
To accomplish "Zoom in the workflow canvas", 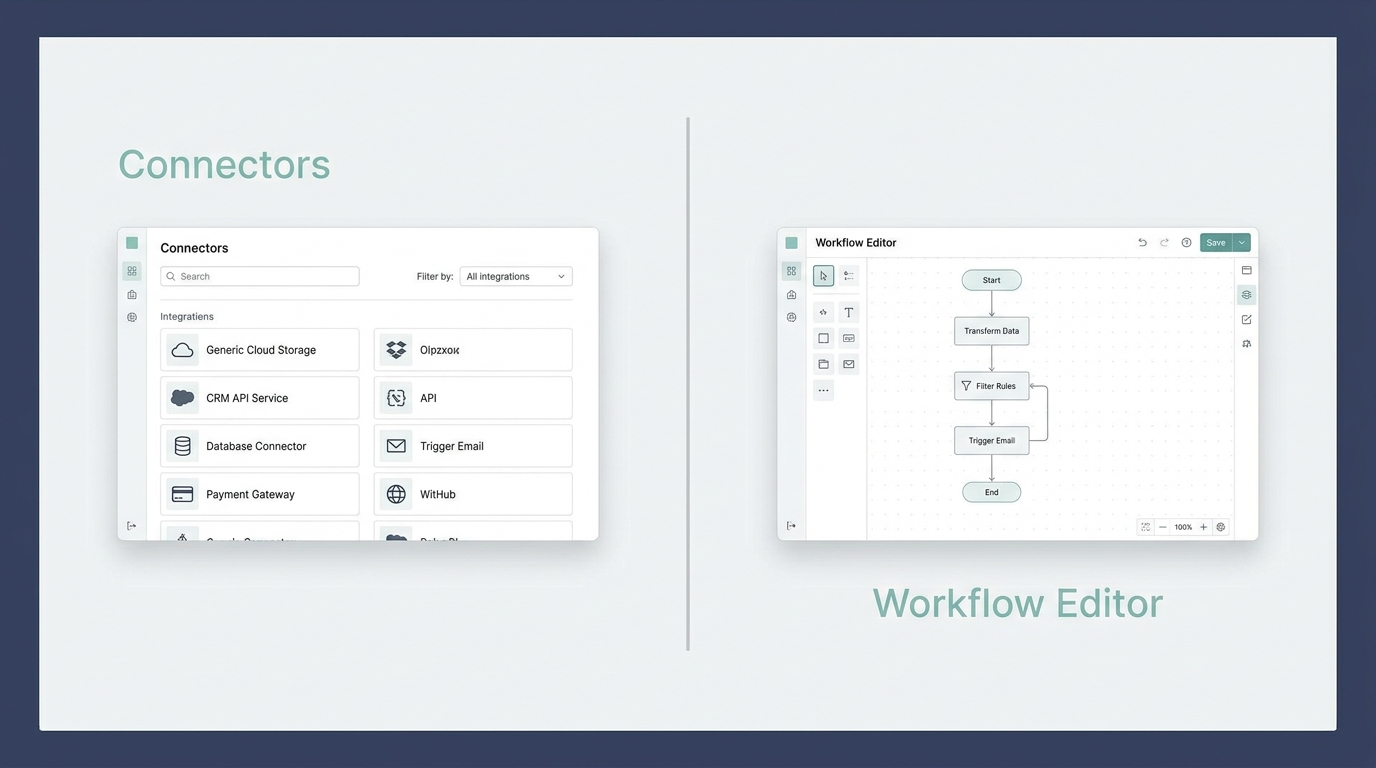I will (1203, 527).
